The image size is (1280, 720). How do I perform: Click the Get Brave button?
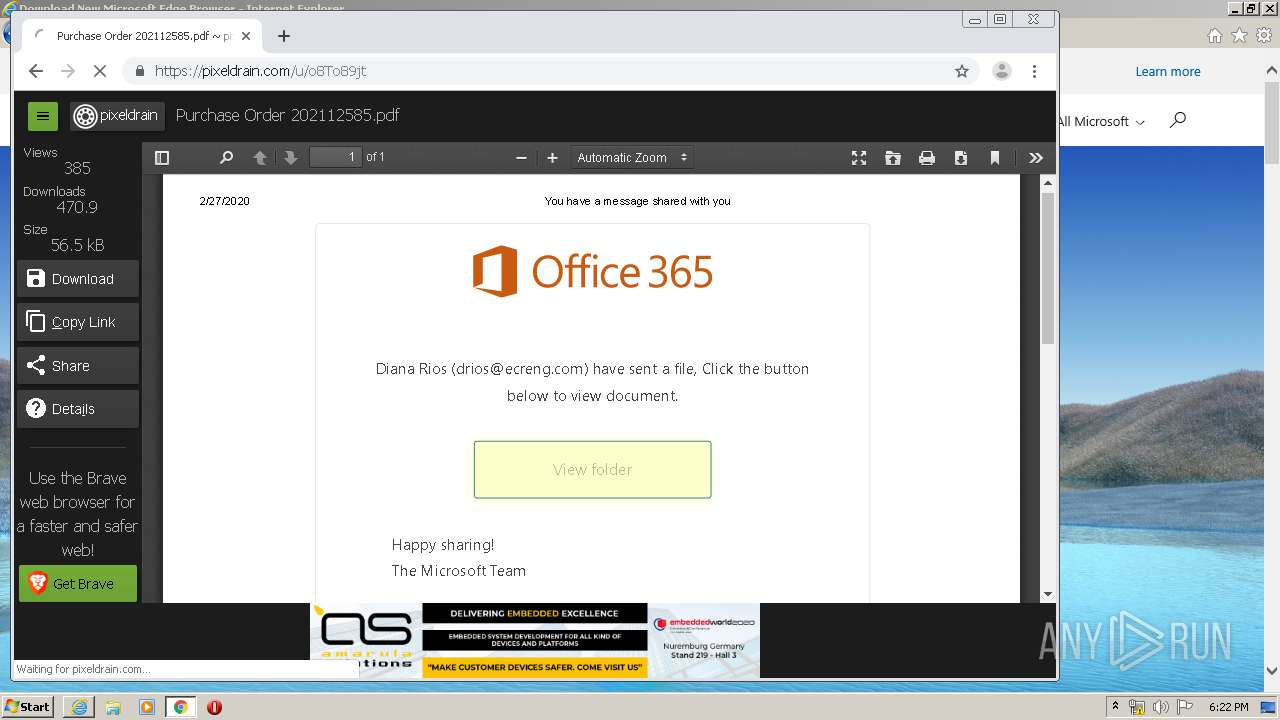[x=78, y=584]
